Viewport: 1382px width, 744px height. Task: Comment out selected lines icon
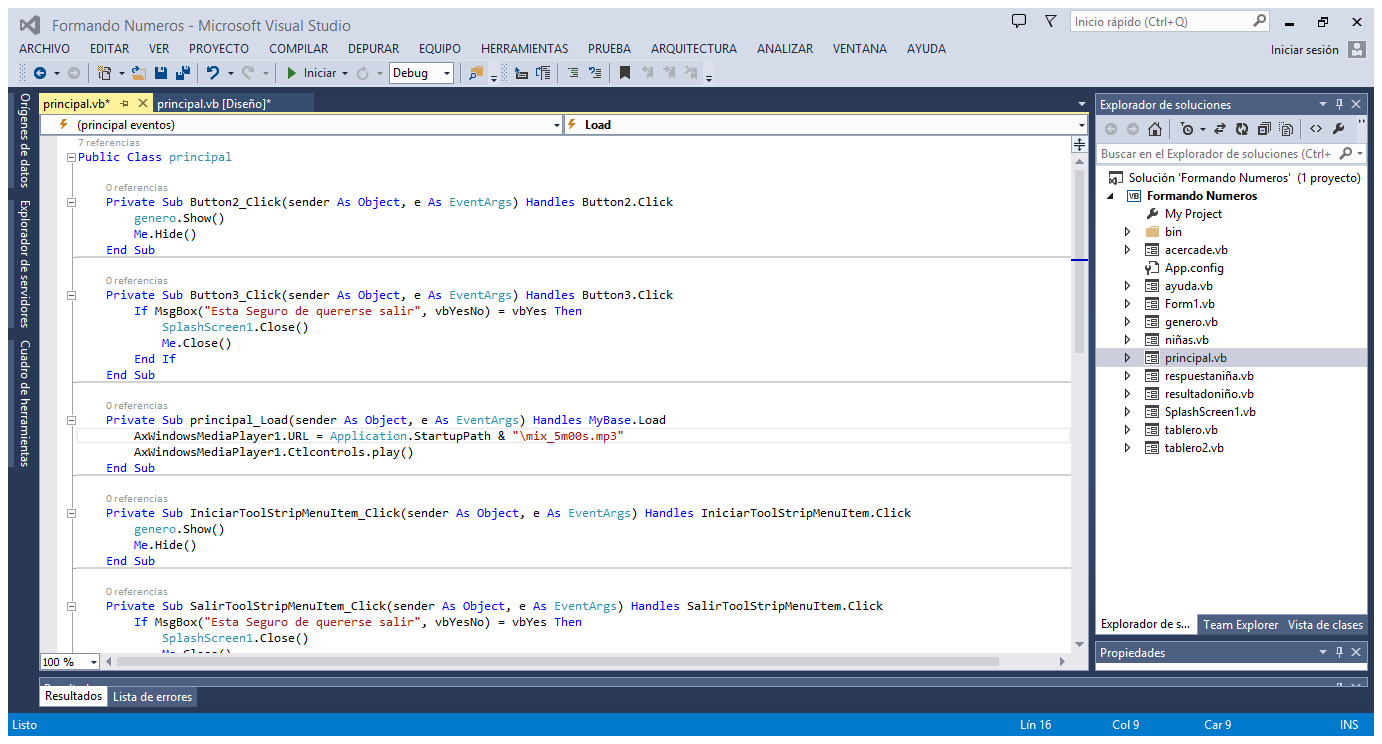point(573,73)
